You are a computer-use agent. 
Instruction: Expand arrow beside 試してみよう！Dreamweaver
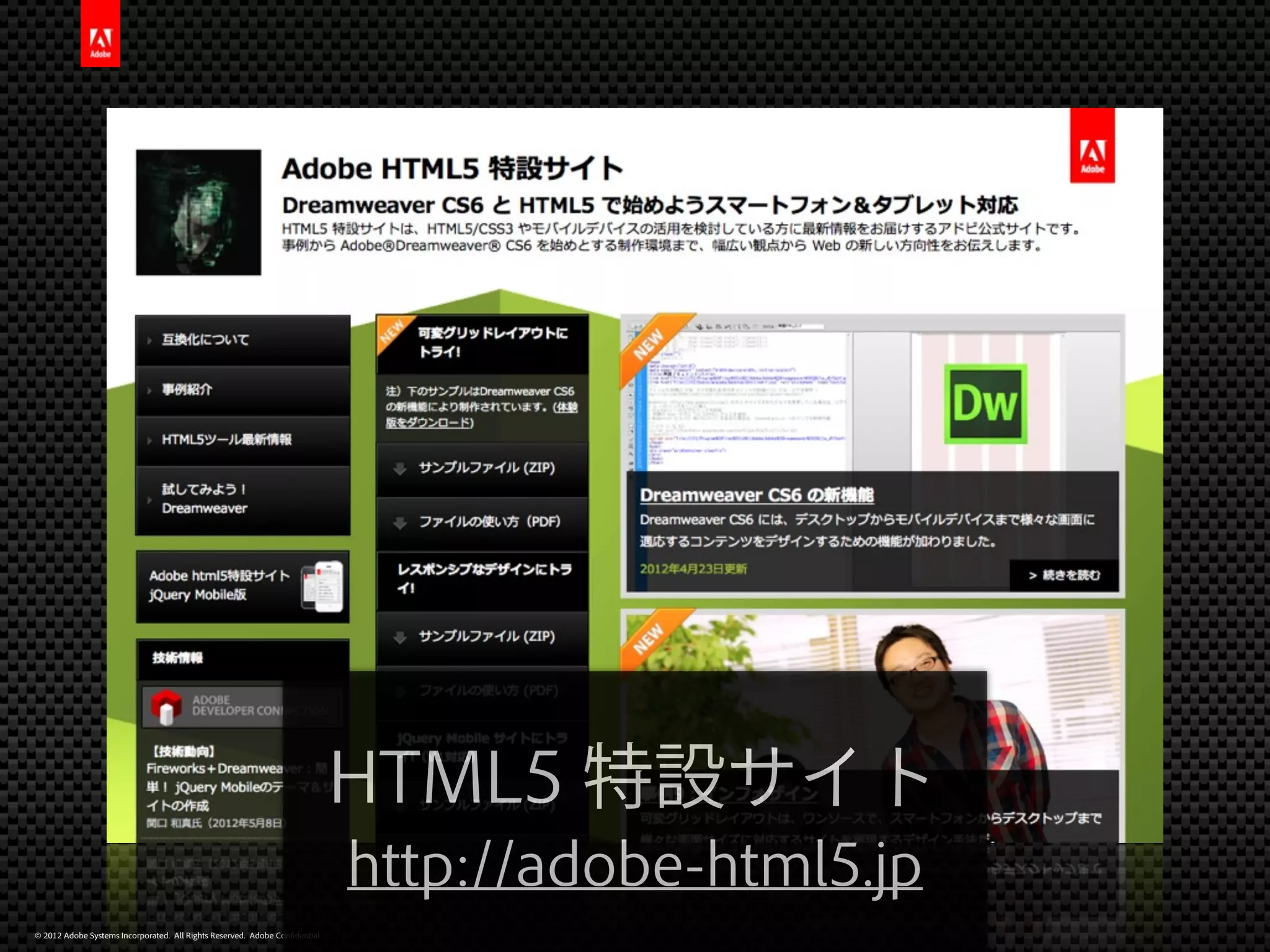[149, 500]
